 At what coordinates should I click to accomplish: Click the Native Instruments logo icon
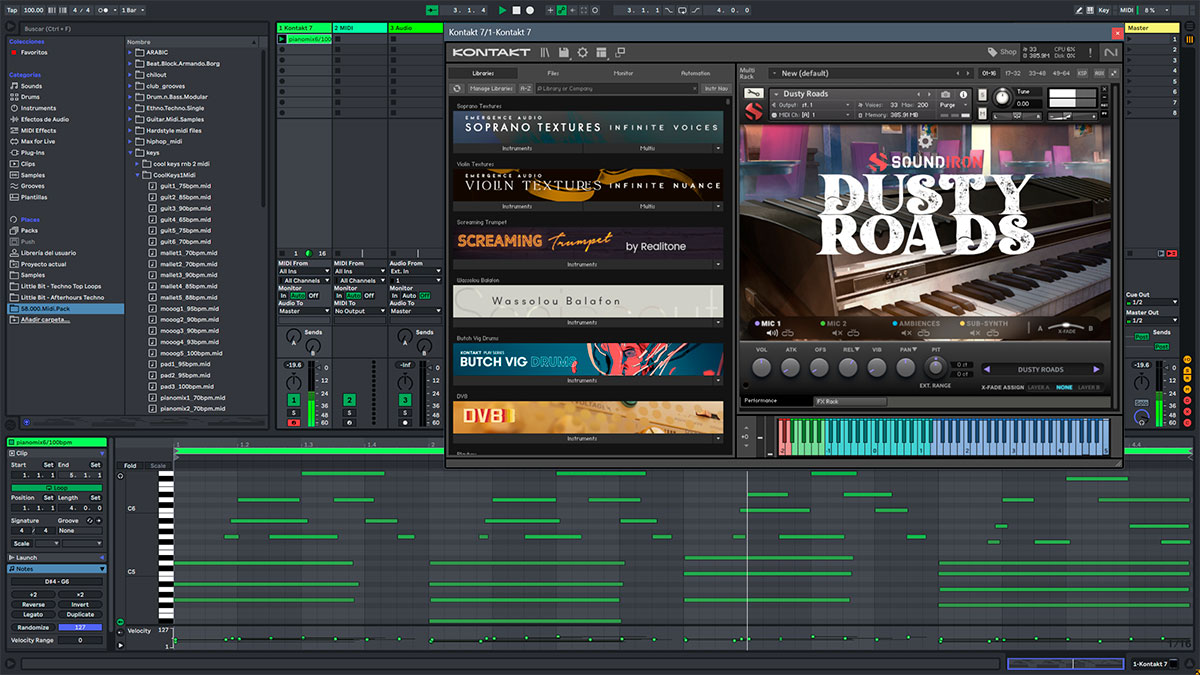(x=1111, y=52)
